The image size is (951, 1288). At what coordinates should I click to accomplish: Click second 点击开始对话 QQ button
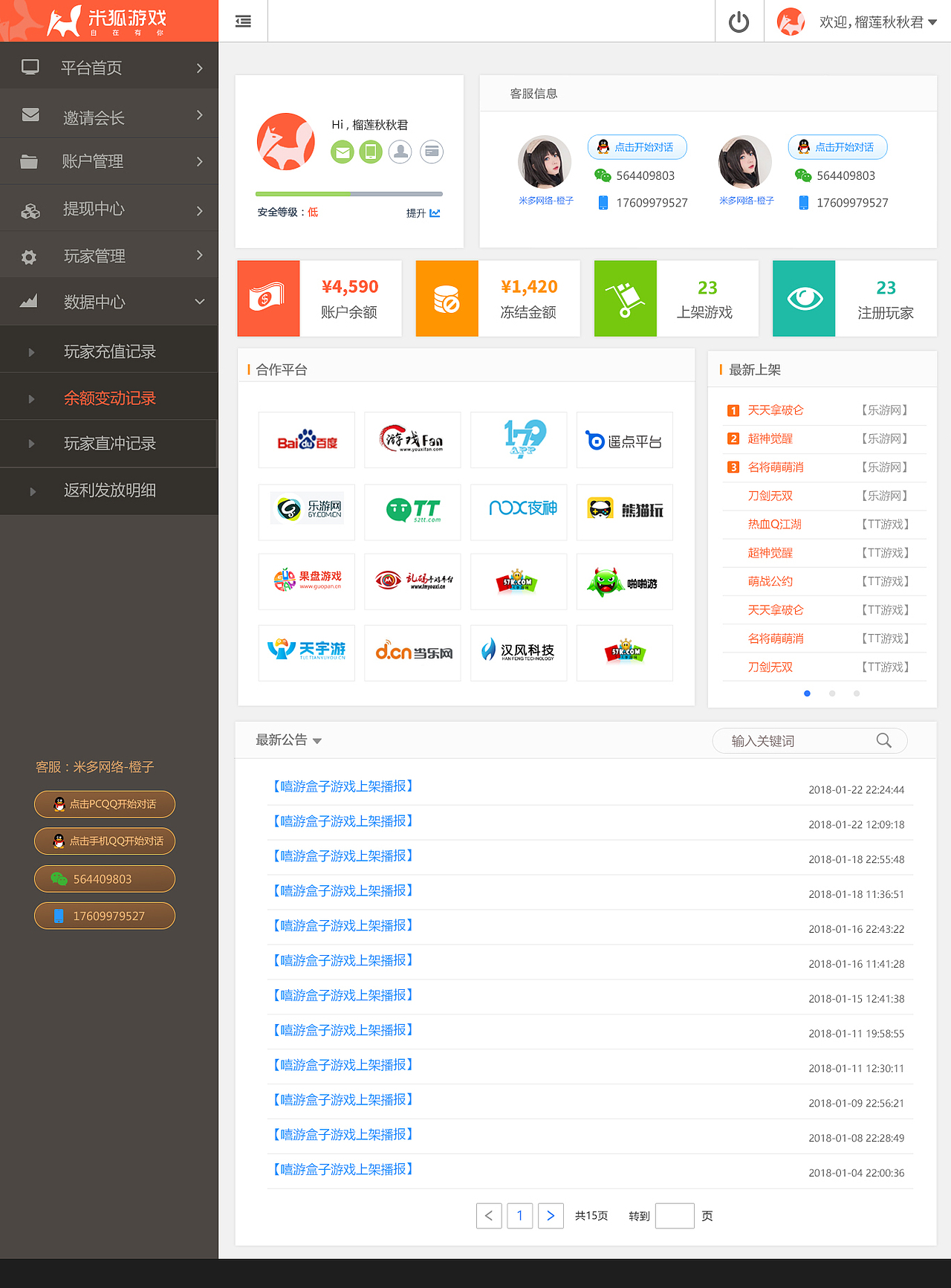point(838,147)
